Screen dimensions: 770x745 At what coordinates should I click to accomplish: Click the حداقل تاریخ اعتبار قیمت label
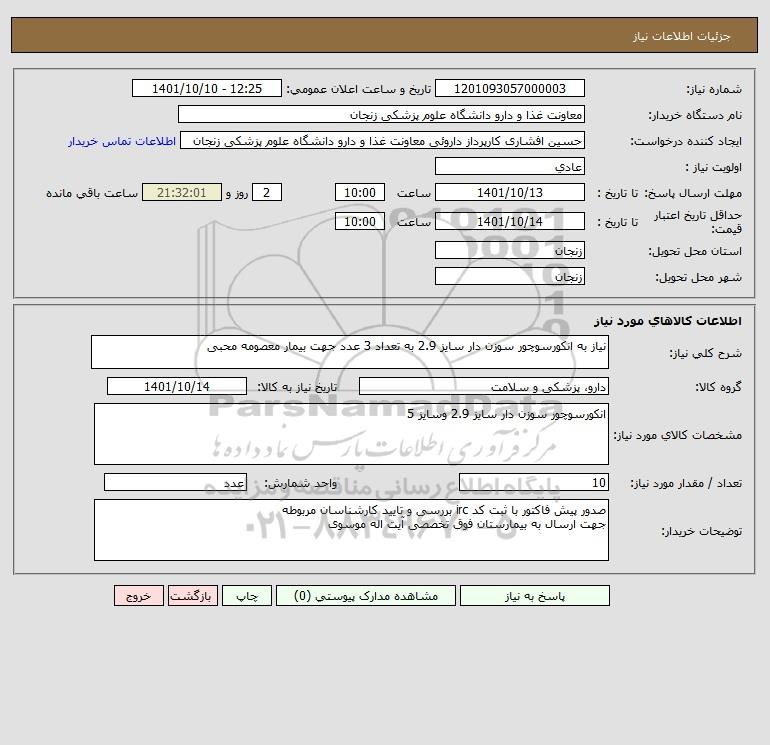tap(696, 222)
